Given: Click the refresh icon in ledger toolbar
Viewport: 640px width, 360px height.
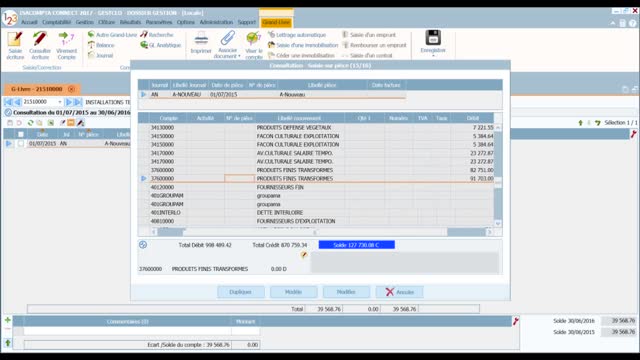Looking at the screenshot, I should click(x=30, y=122).
